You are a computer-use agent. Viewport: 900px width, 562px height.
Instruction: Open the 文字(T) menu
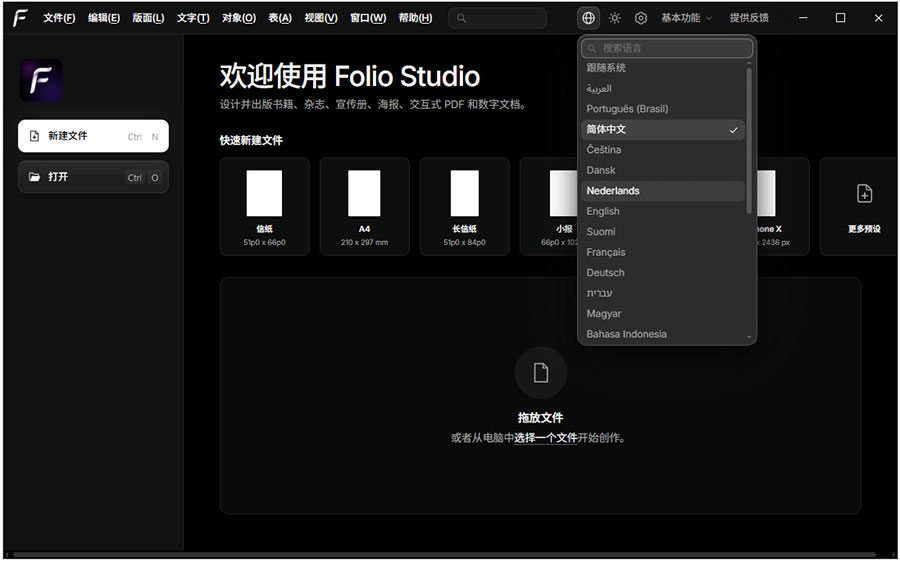pyautogui.click(x=193, y=18)
